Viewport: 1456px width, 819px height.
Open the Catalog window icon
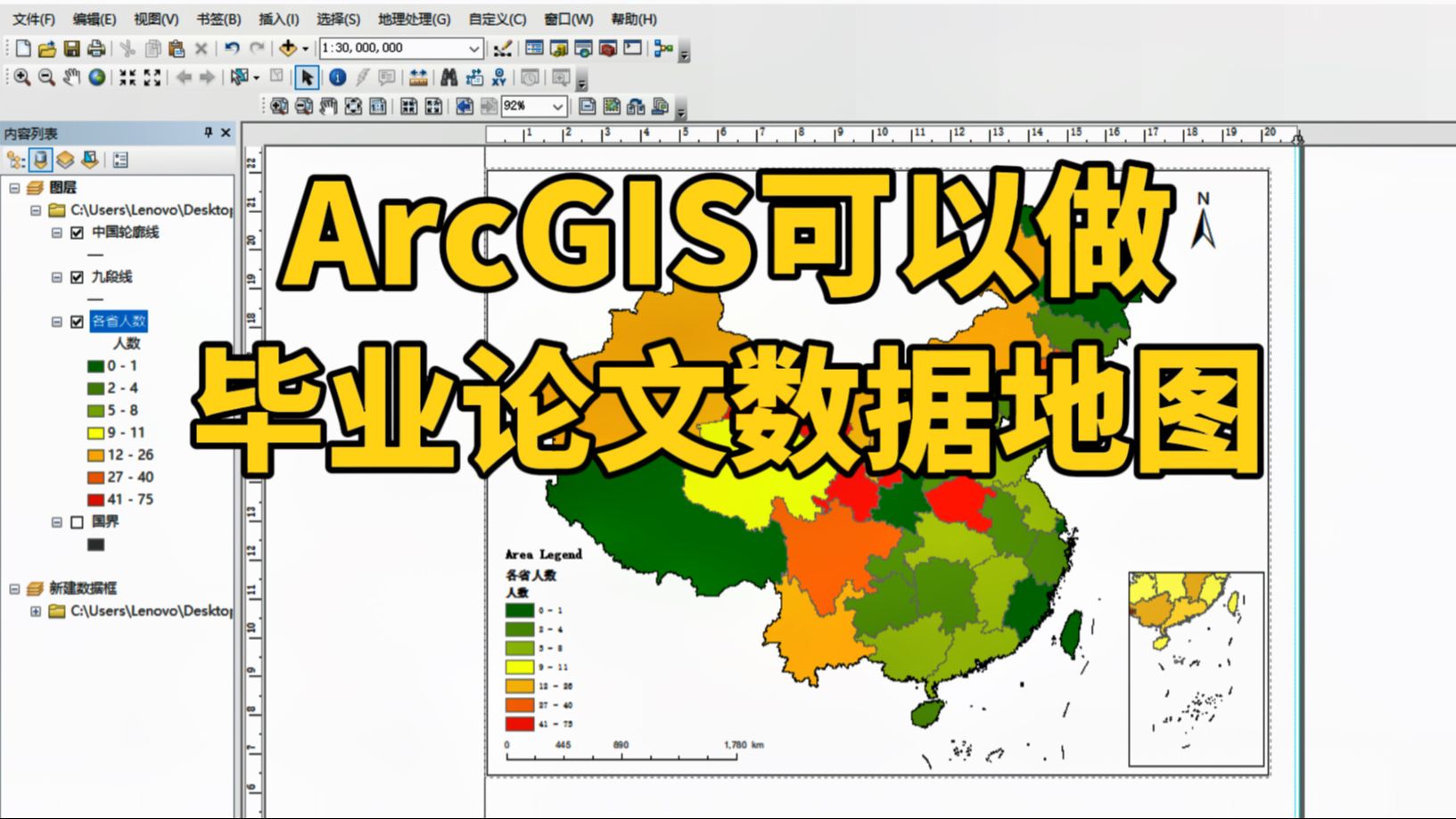click(x=559, y=48)
